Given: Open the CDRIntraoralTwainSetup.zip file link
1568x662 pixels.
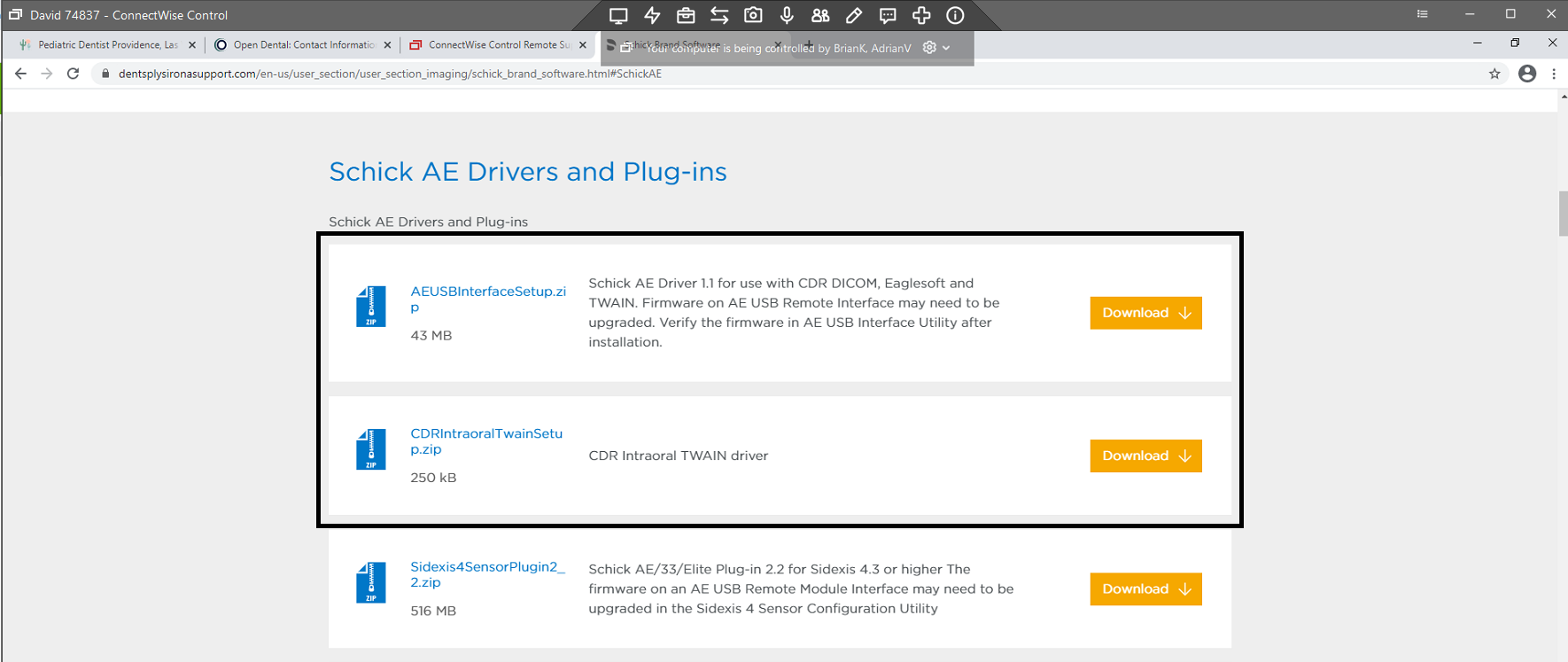Looking at the screenshot, I should pyautogui.click(x=486, y=441).
